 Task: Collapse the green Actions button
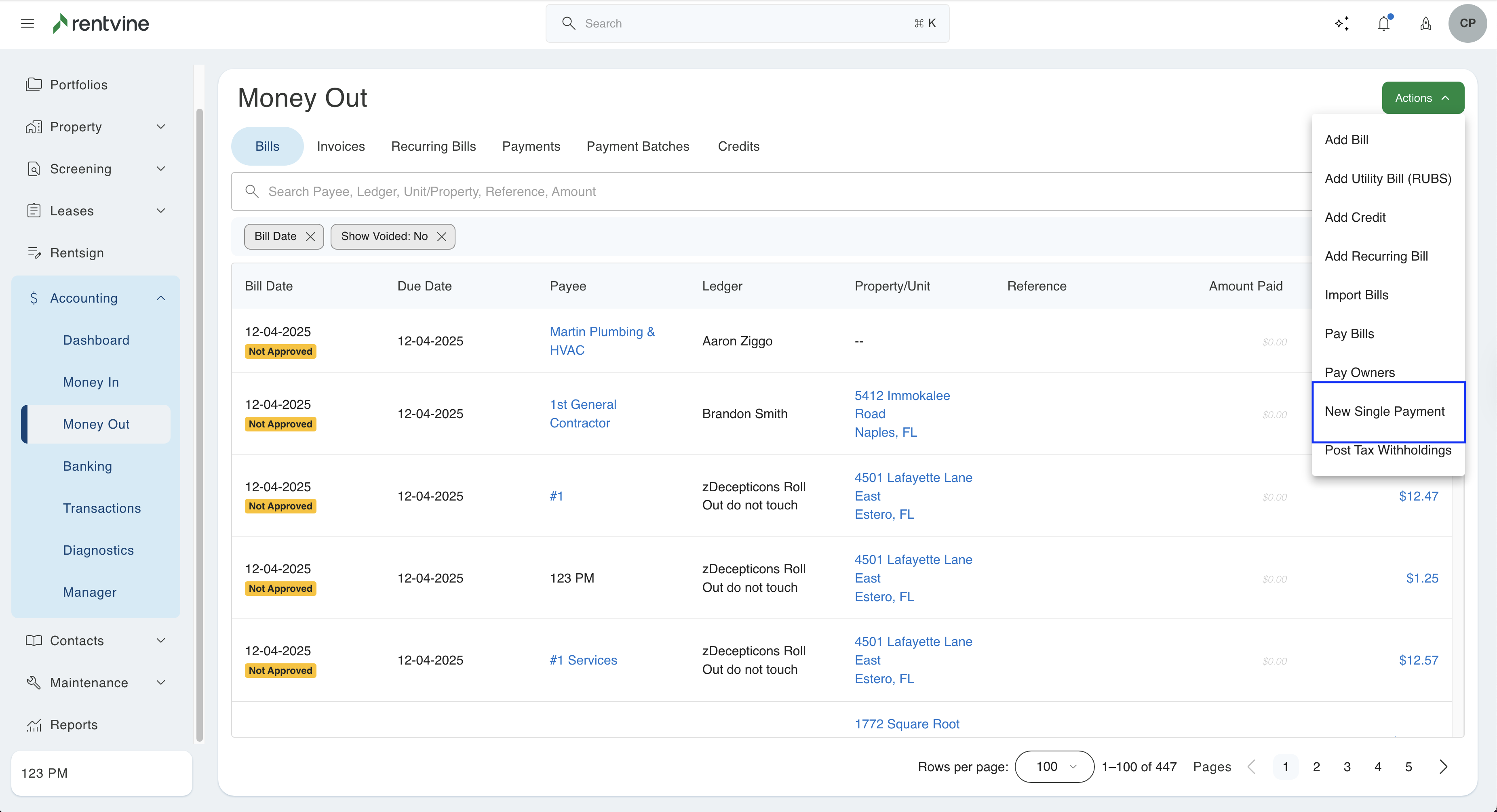pyautogui.click(x=1422, y=98)
